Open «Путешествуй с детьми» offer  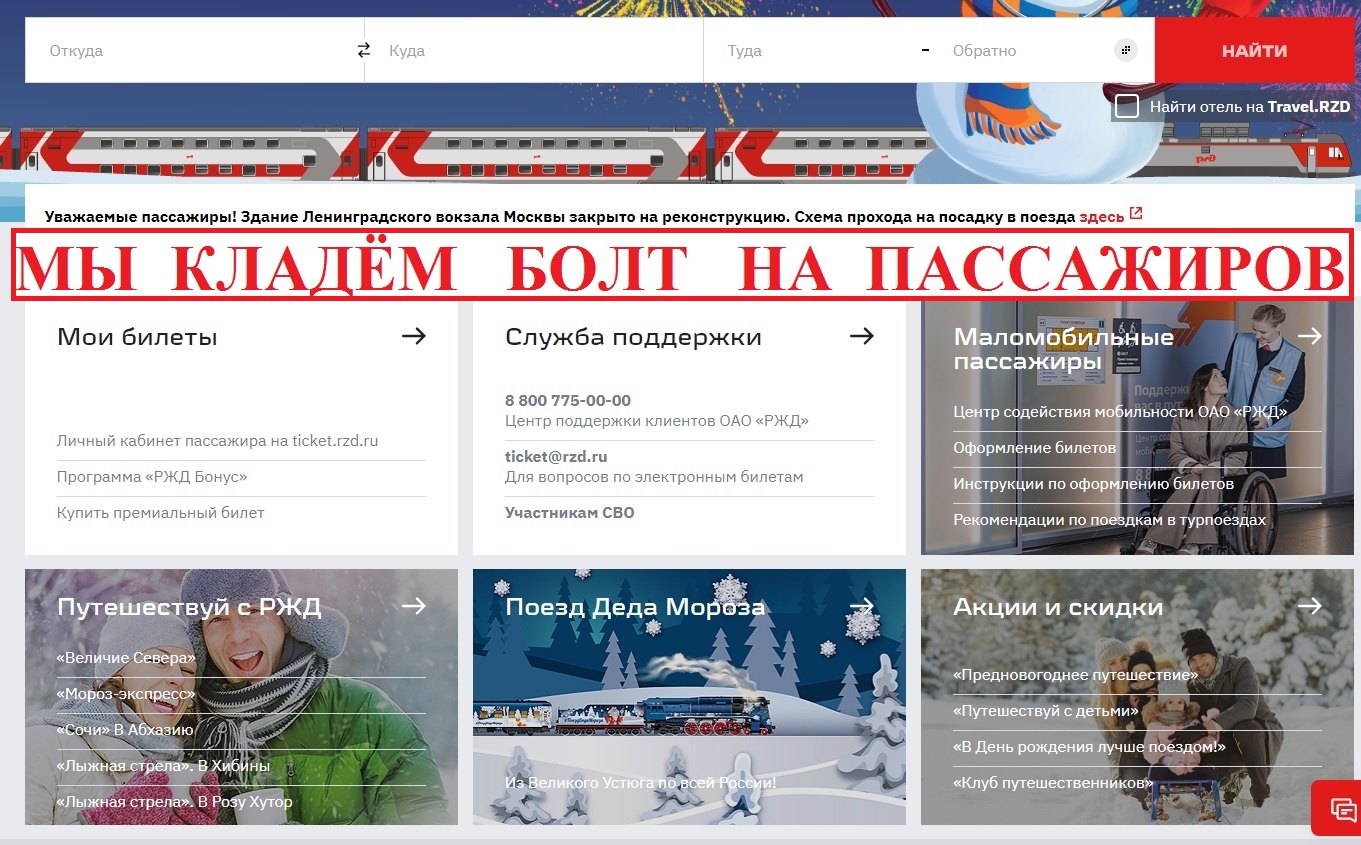[x=1046, y=711]
